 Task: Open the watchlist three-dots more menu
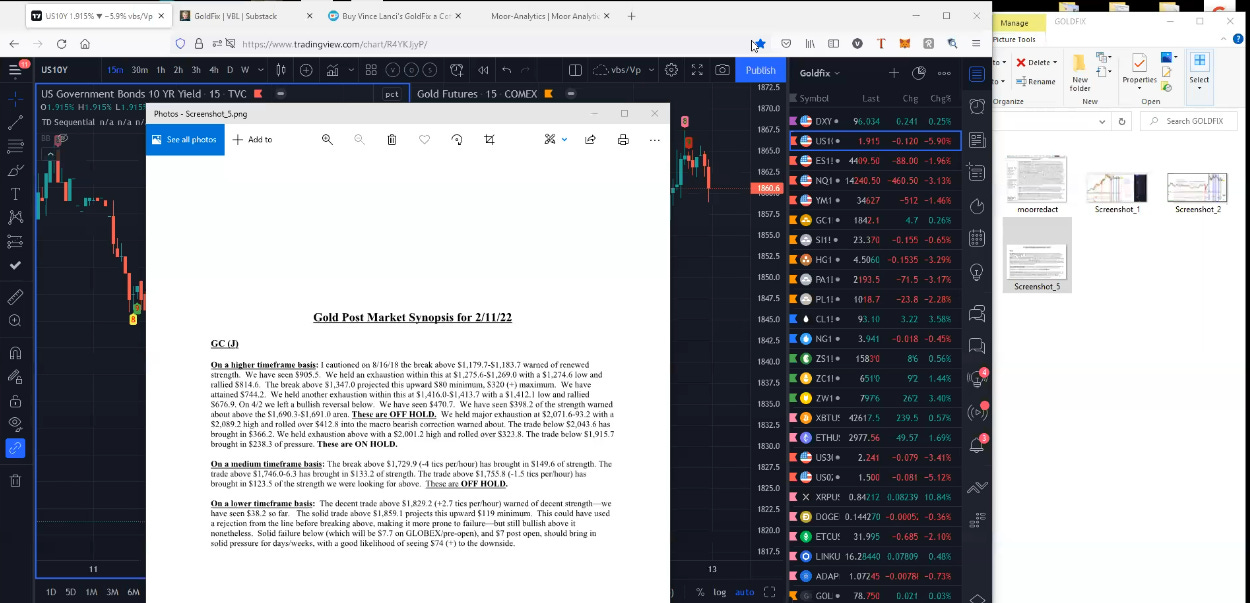click(x=944, y=73)
